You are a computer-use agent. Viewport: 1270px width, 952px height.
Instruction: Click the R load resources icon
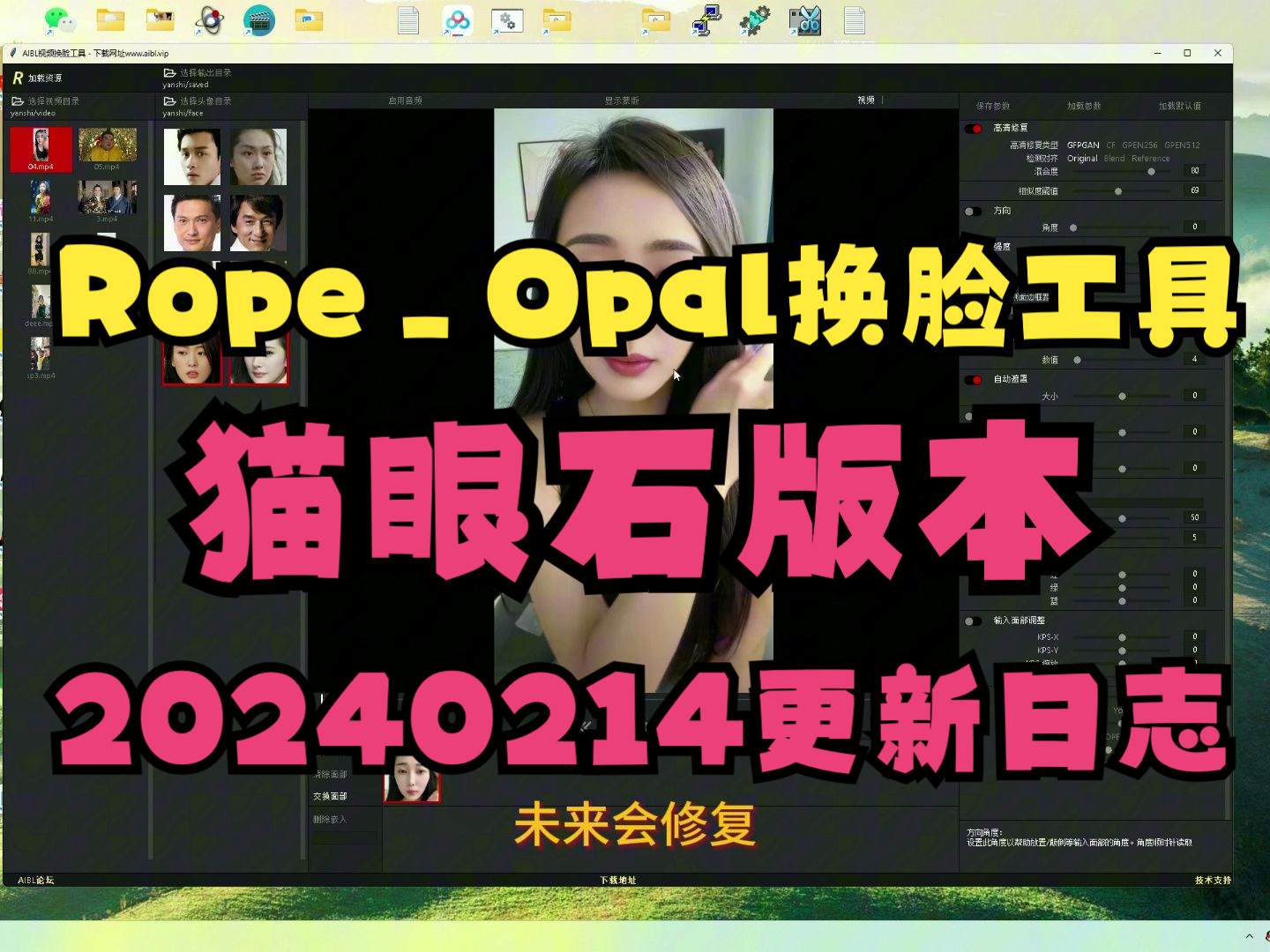pyautogui.click(x=18, y=78)
